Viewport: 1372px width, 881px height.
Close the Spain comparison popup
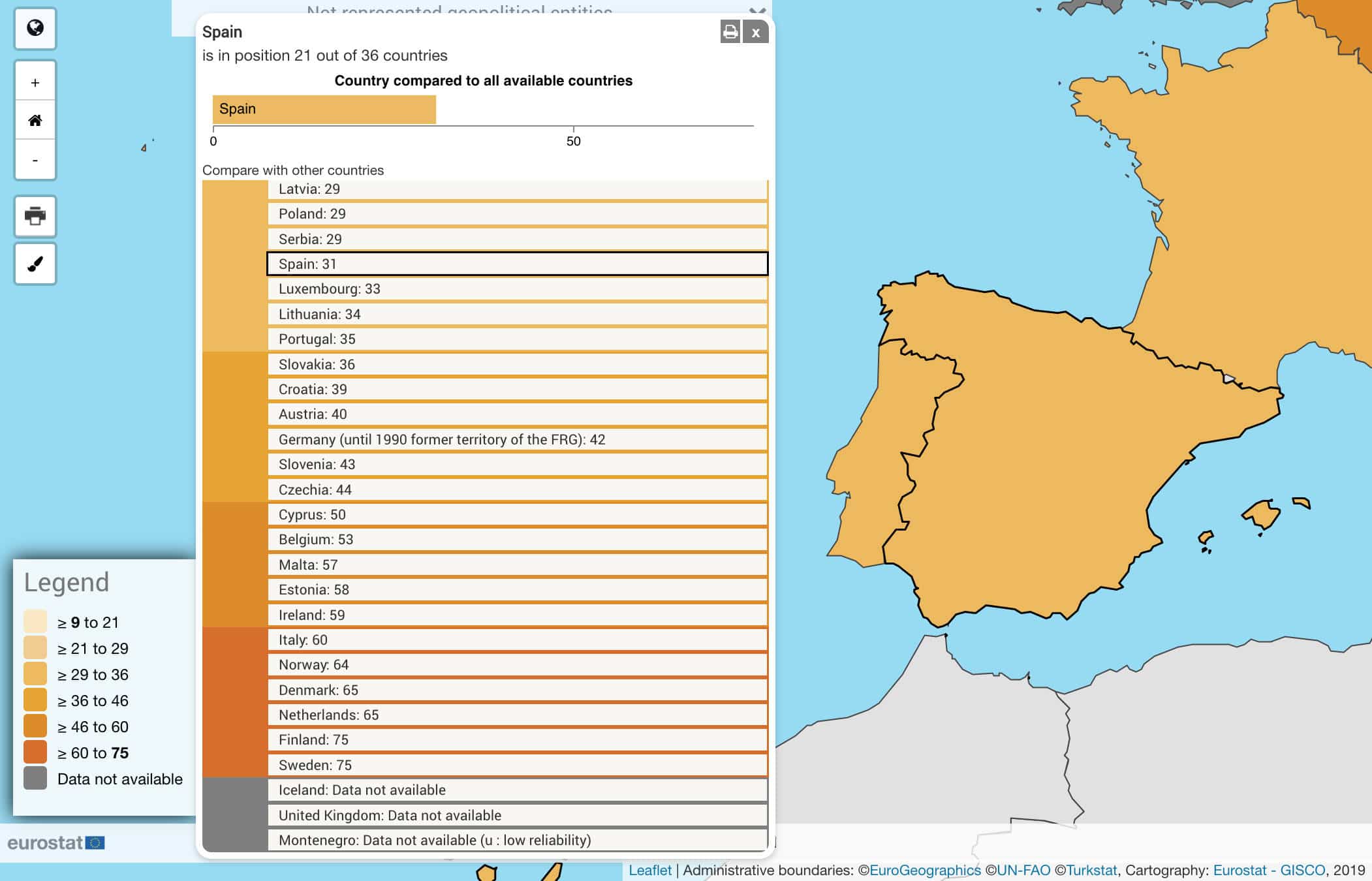[x=756, y=32]
